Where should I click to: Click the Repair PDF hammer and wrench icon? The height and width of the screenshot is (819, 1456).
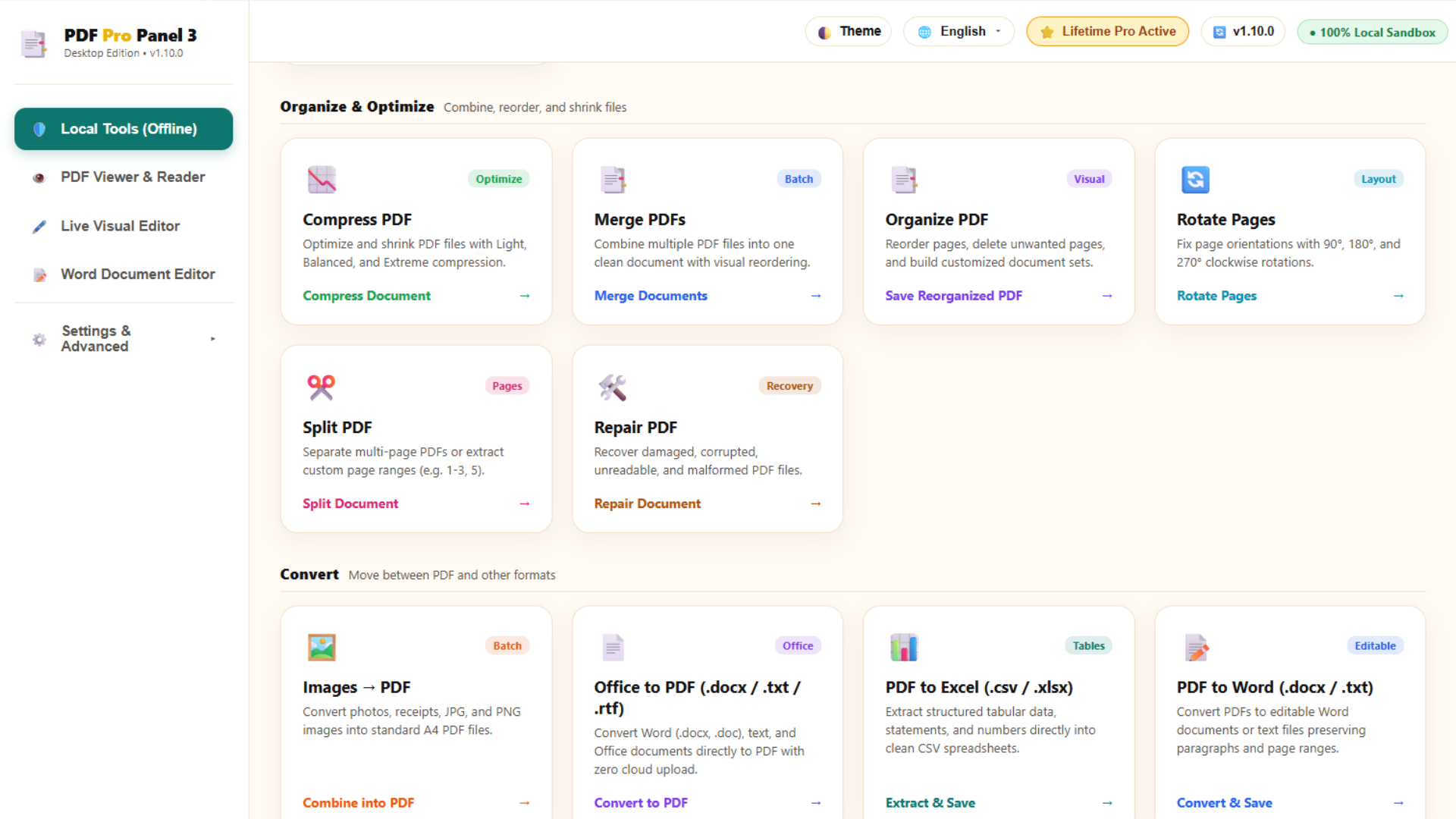(613, 388)
